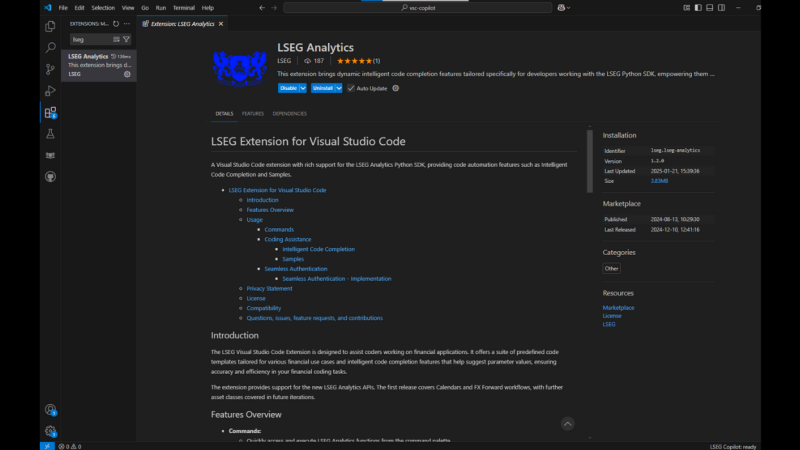Open the Copilot icon in the title bar
This screenshot has height=450, width=800.
561,8
